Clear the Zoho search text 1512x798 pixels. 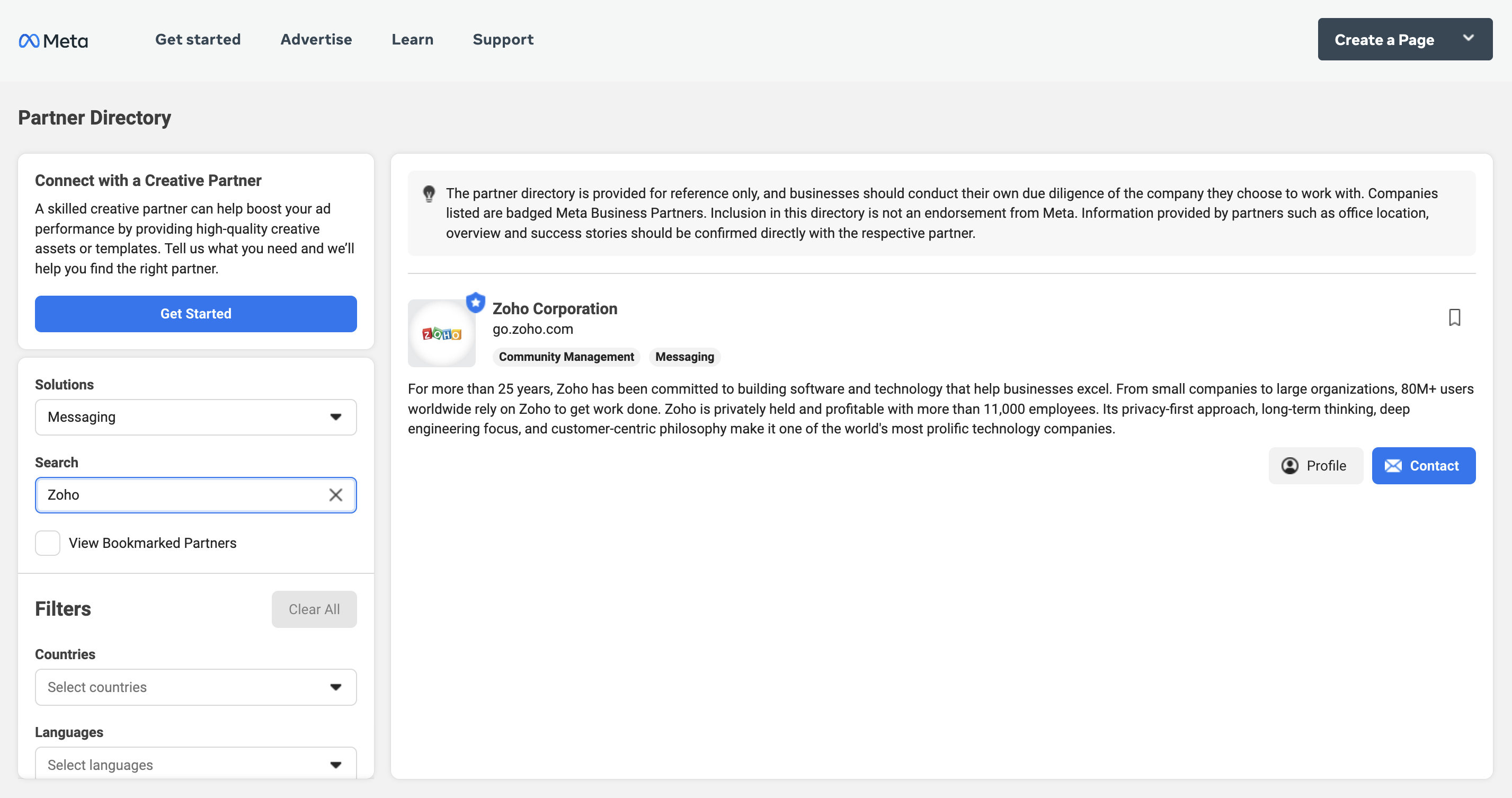coord(336,495)
